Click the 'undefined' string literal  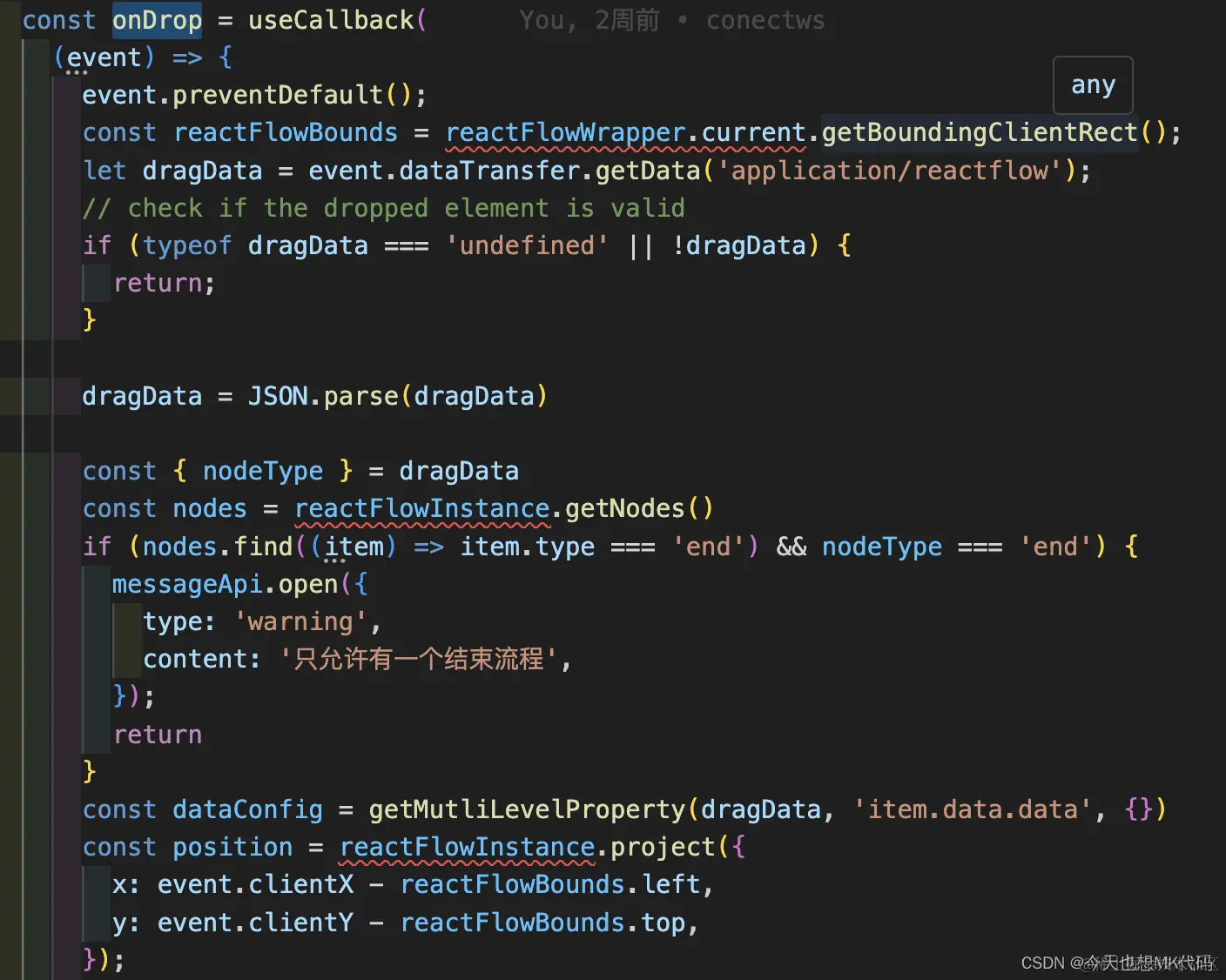tap(527, 245)
